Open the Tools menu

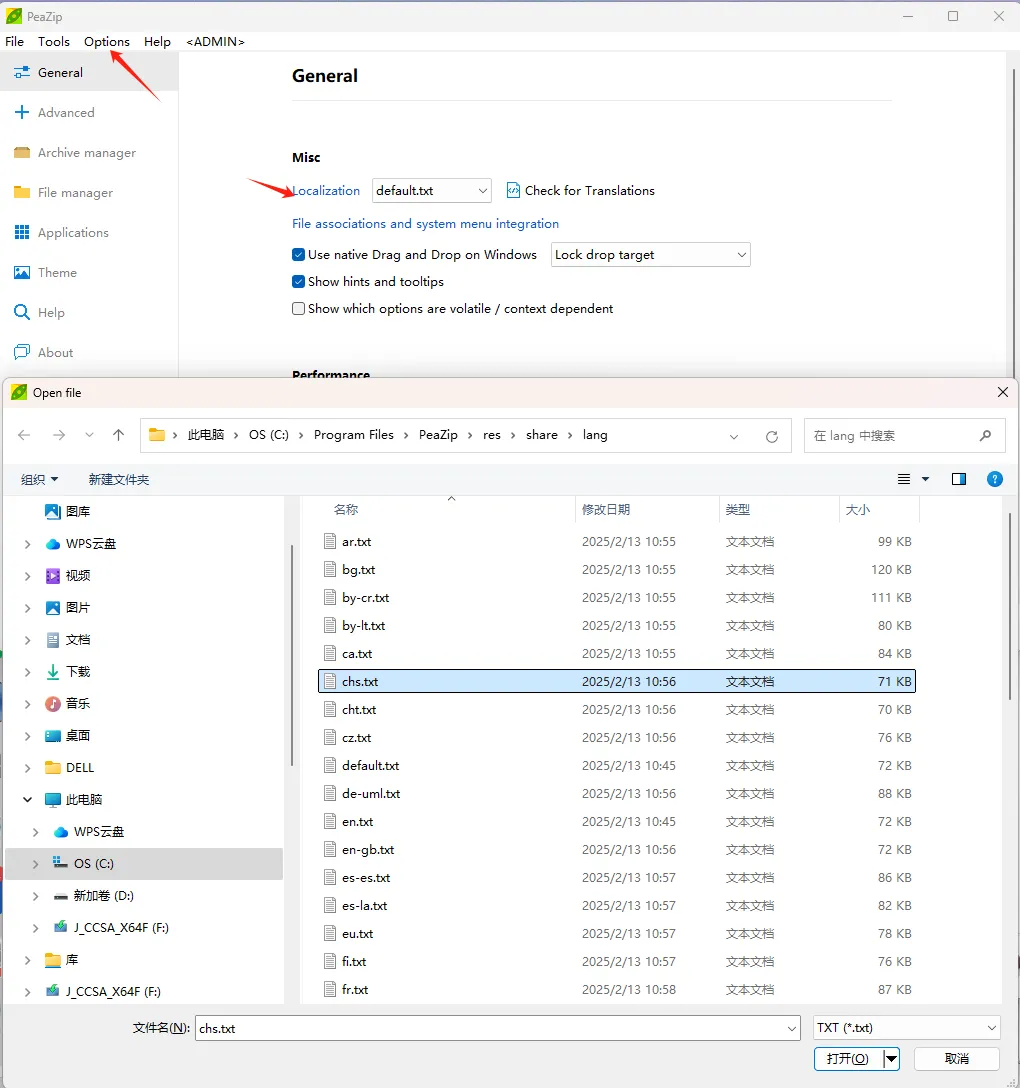(x=53, y=42)
